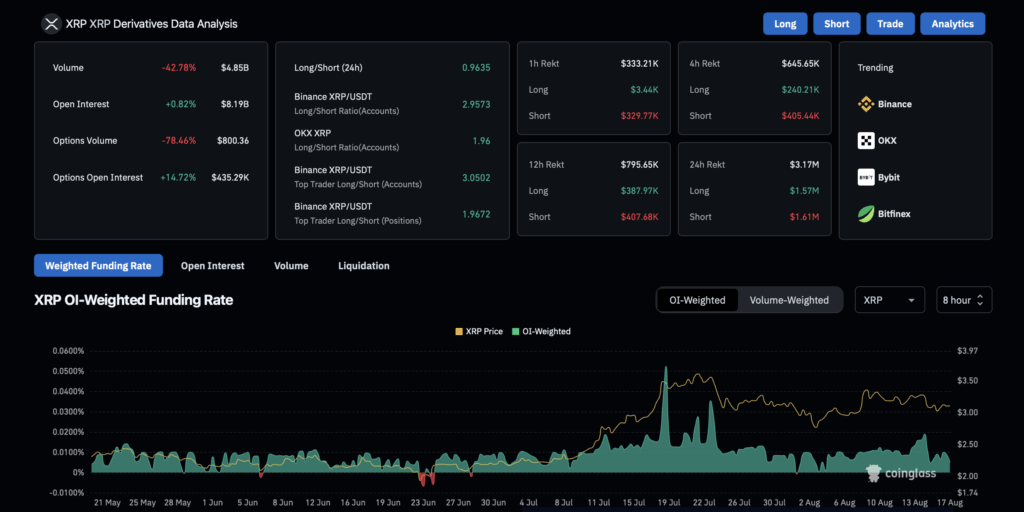
Task: Click 24h Rekt total $3.17M
Action: [804, 165]
